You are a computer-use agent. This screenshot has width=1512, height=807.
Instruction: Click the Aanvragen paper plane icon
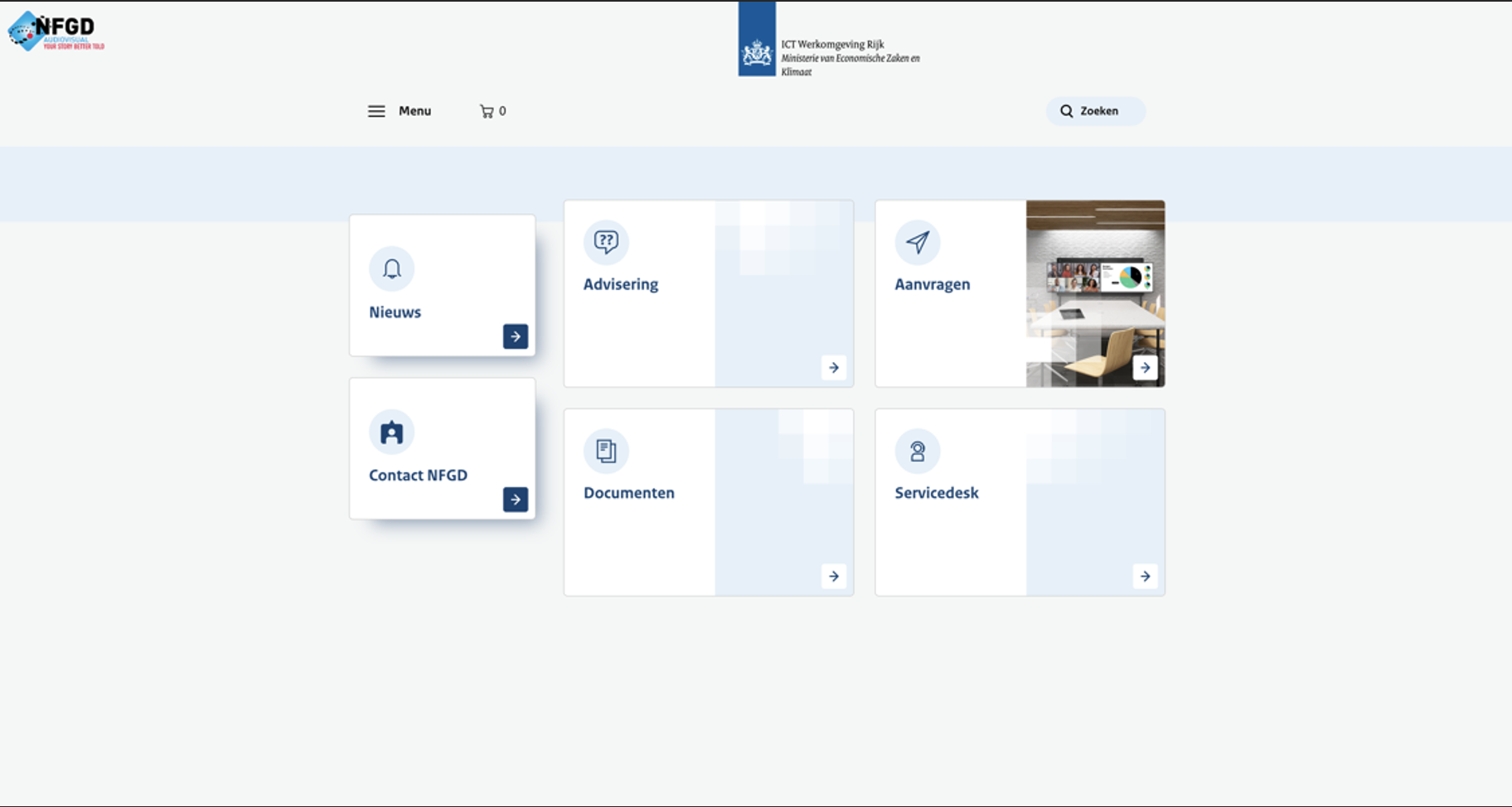click(917, 242)
